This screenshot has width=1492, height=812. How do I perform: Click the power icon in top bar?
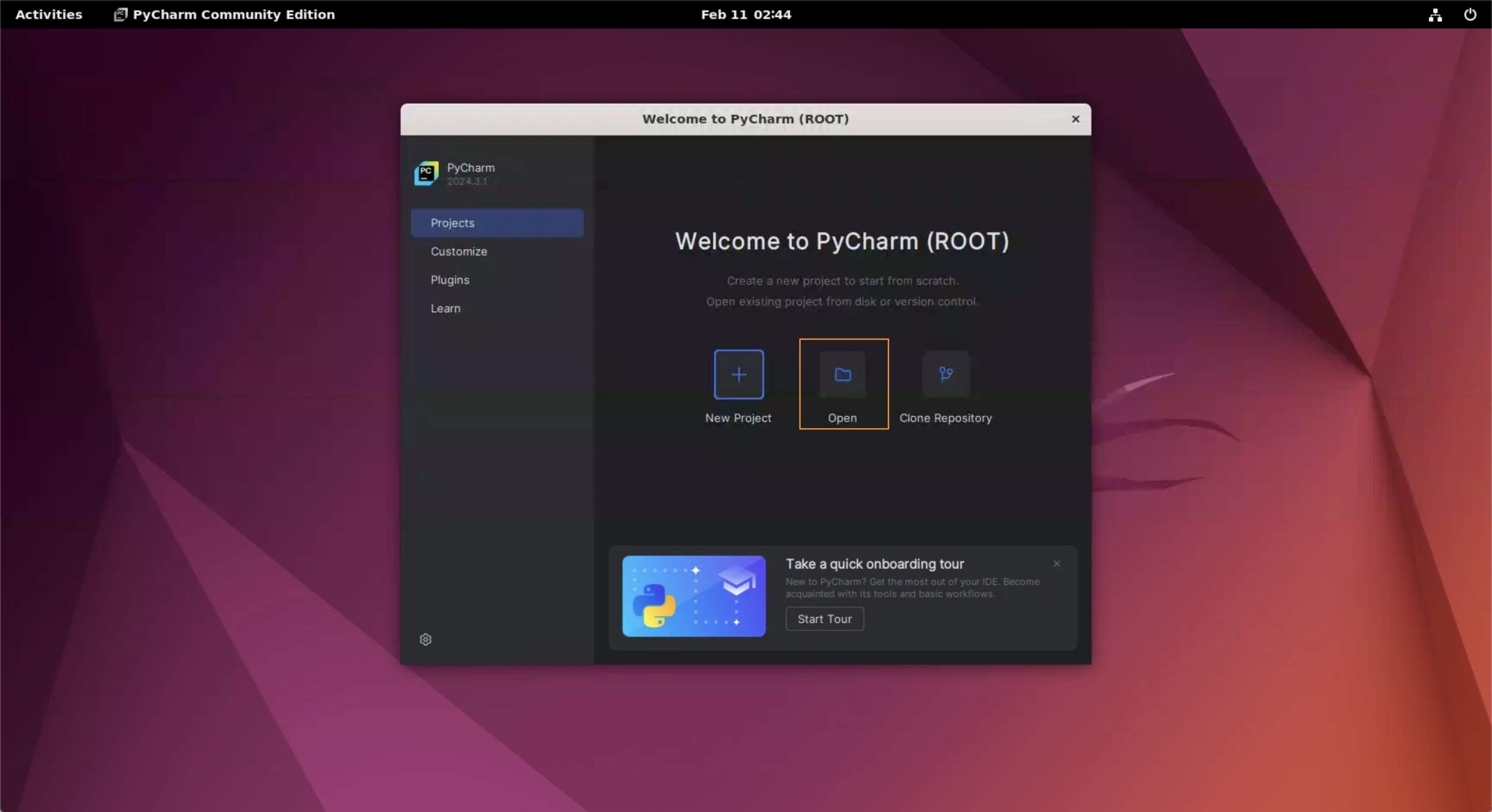(1470, 15)
